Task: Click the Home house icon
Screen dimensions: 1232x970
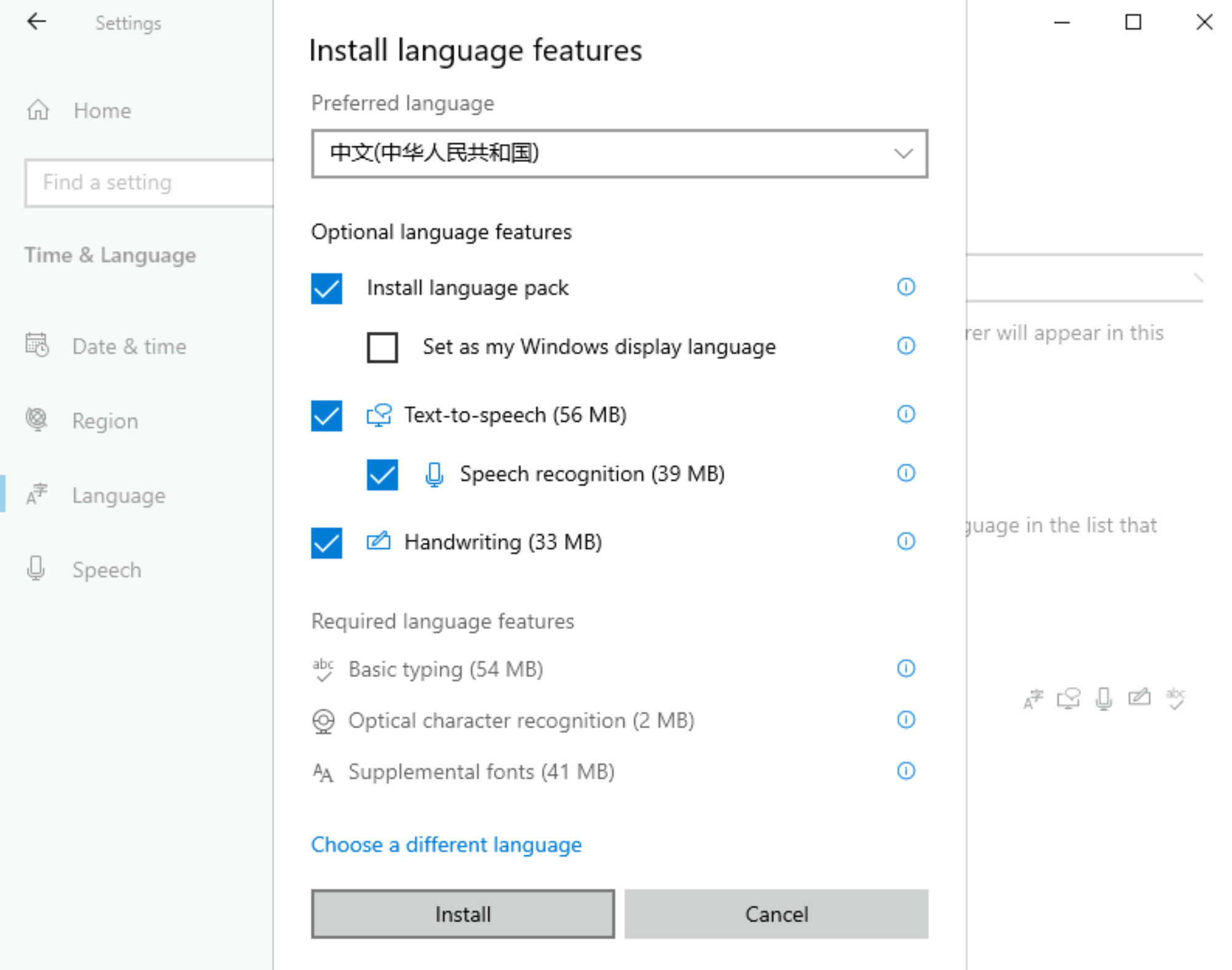Action: click(x=38, y=110)
